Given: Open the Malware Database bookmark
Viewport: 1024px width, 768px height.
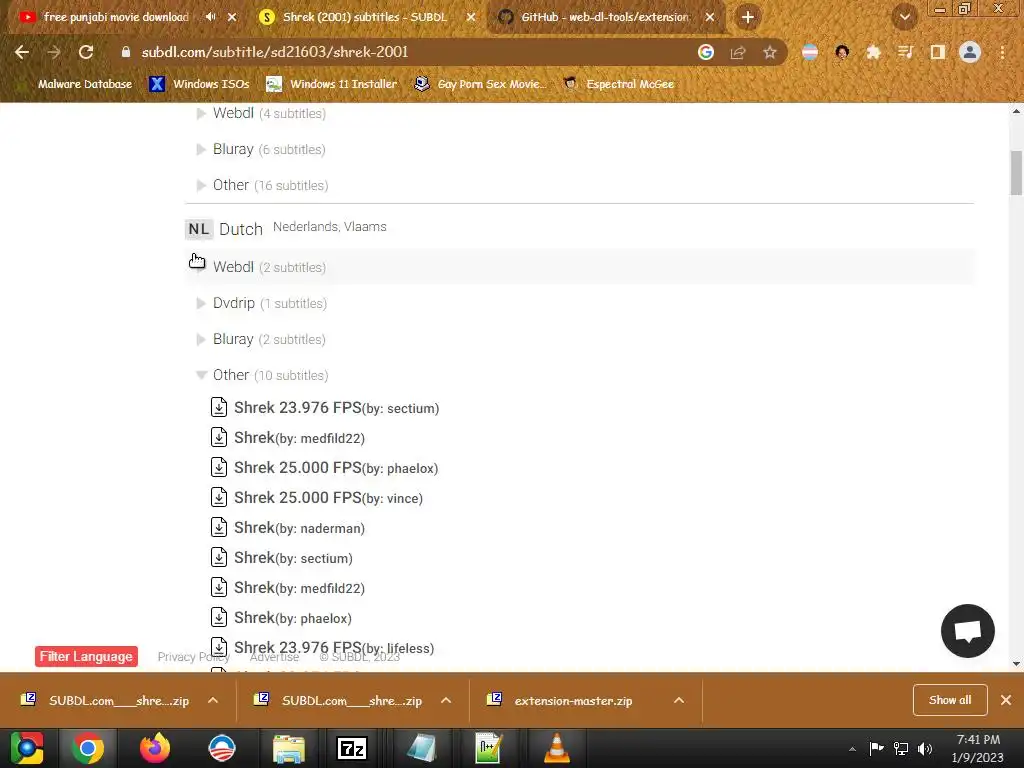Looking at the screenshot, I should (85, 84).
